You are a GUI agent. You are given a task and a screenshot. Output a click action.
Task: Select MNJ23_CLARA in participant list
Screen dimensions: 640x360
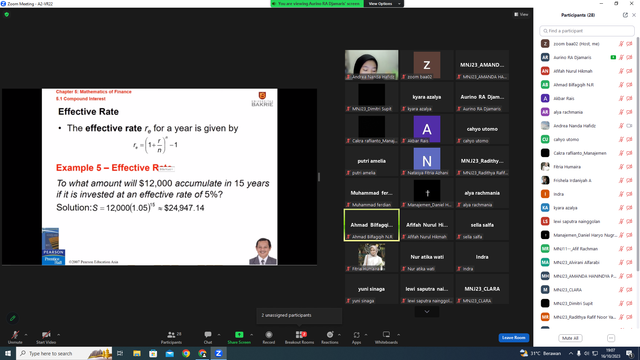coord(587,290)
